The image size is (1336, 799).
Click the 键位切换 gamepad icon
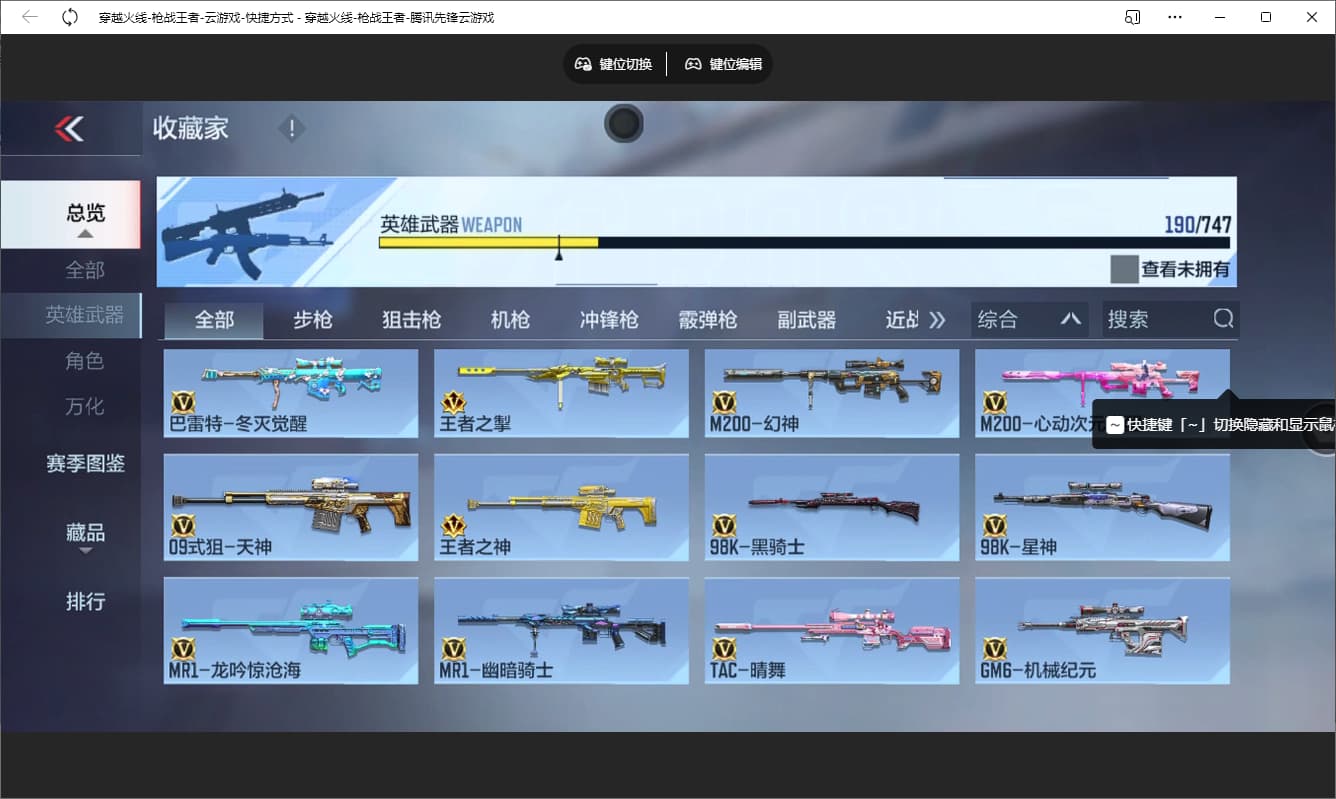coord(583,64)
